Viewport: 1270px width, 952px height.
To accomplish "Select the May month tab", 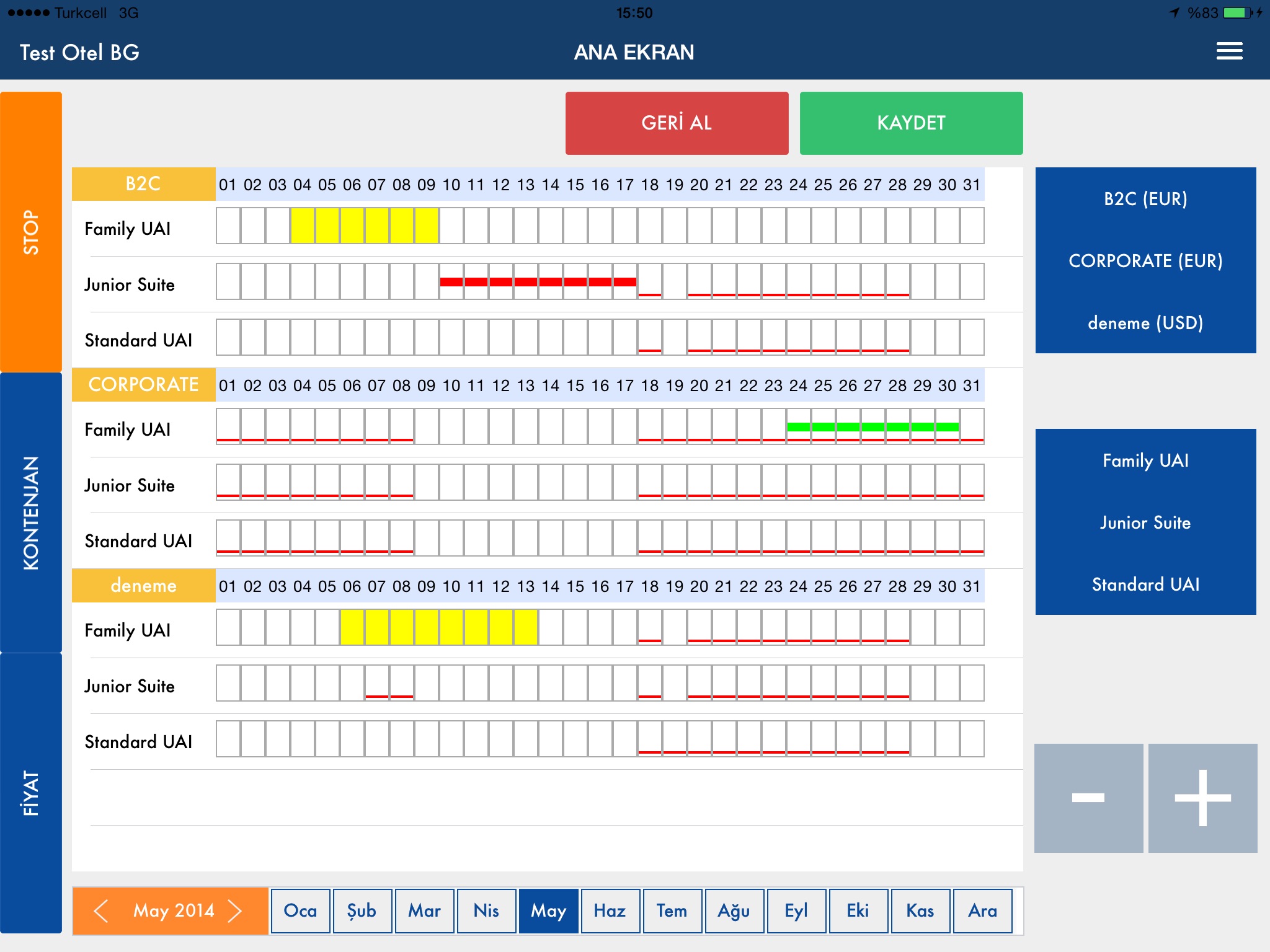I will pyautogui.click(x=548, y=911).
